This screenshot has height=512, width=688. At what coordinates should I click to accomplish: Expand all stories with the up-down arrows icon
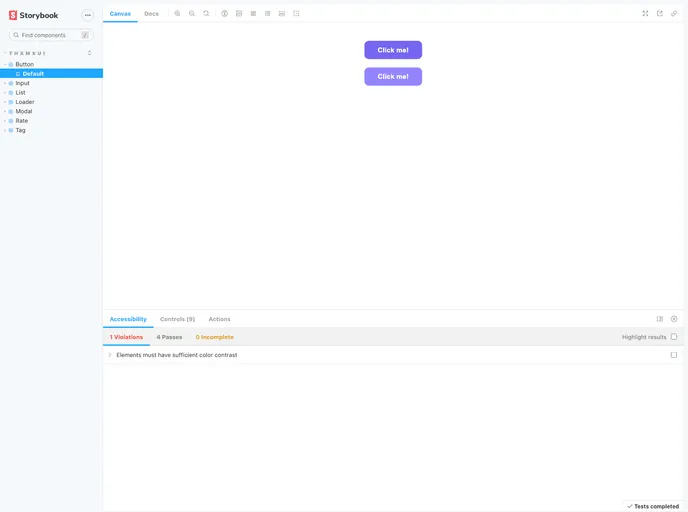pyautogui.click(x=90, y=53)
